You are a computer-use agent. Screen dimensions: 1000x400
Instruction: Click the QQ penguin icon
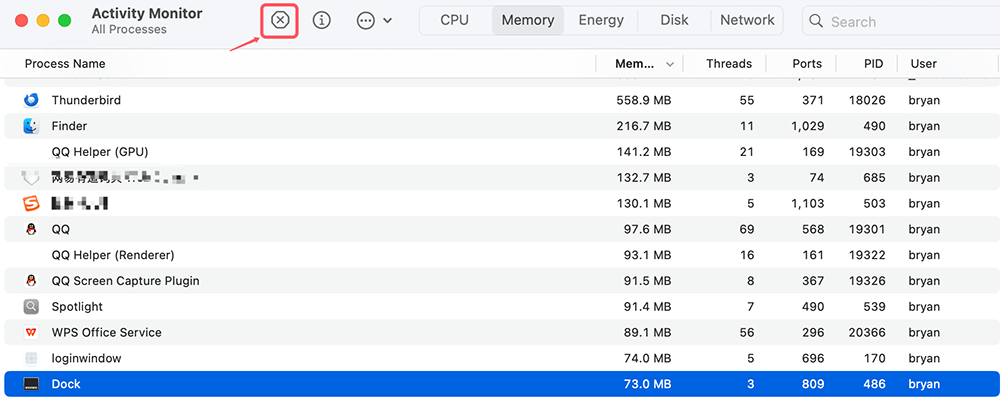[31, 229]
